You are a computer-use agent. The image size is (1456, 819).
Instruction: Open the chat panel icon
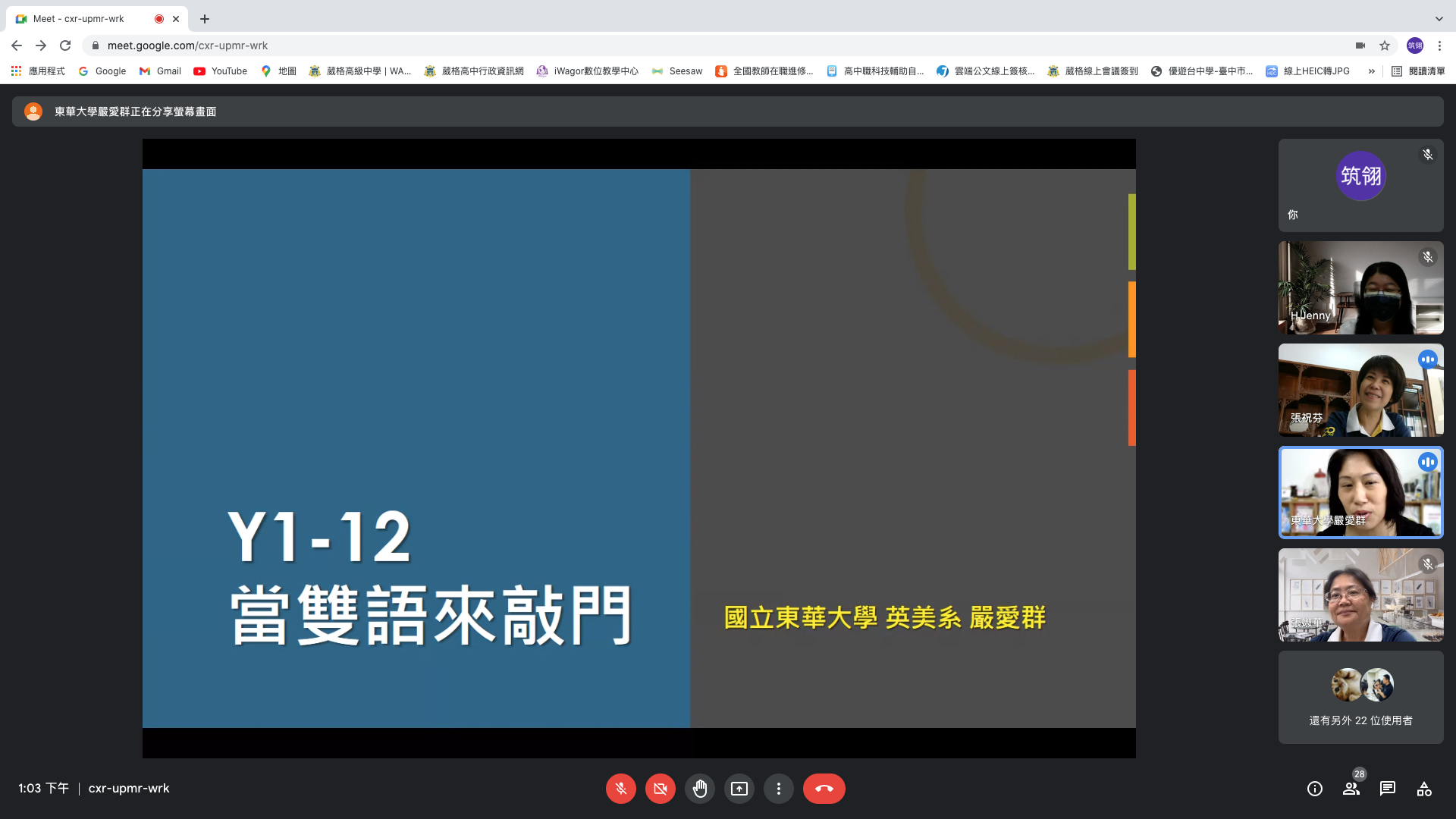point(1387,789)
